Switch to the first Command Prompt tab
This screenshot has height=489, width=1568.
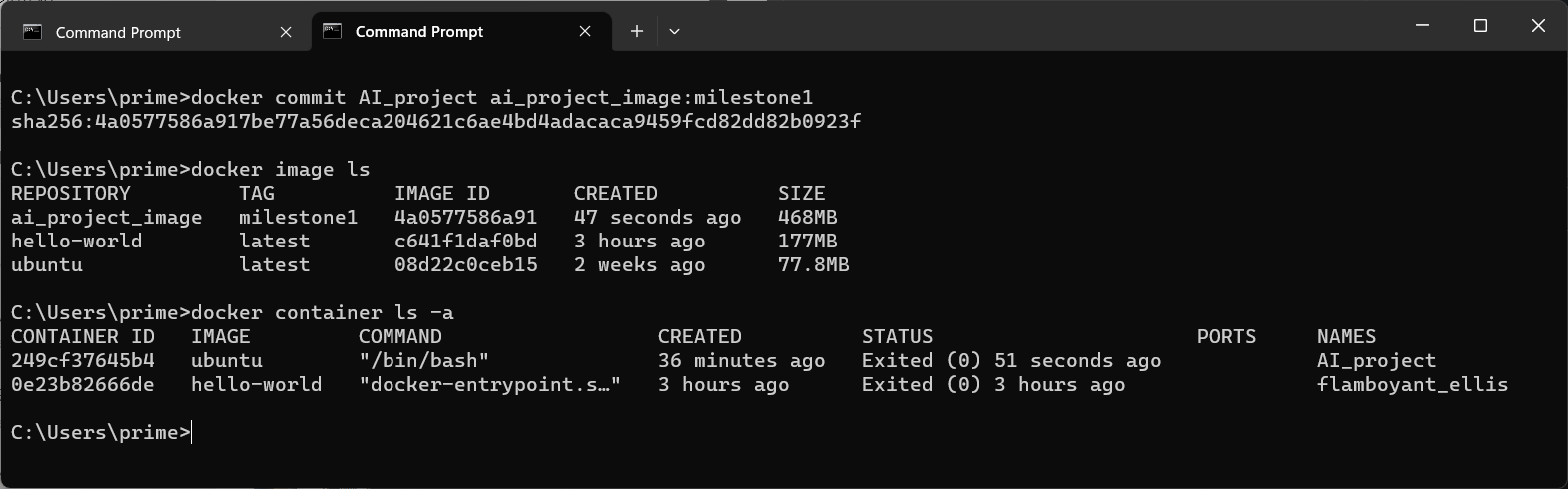(118, 32)
